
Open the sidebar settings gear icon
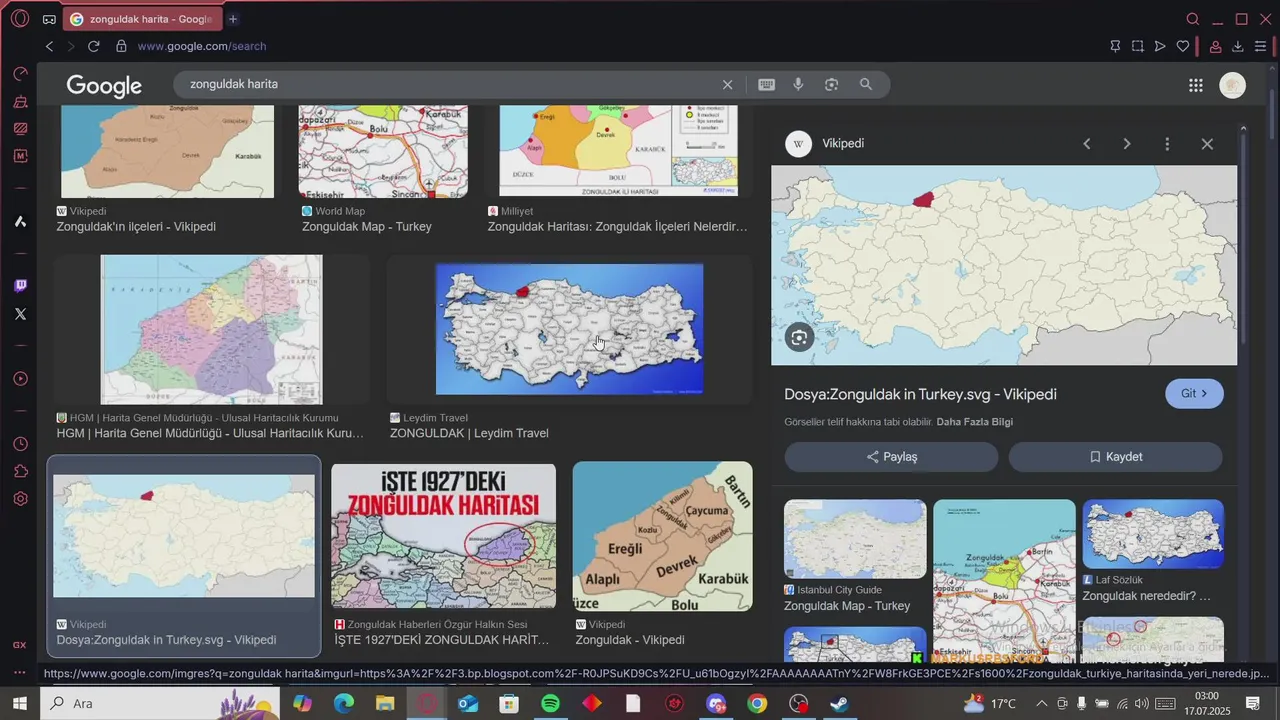click(20, 499)
